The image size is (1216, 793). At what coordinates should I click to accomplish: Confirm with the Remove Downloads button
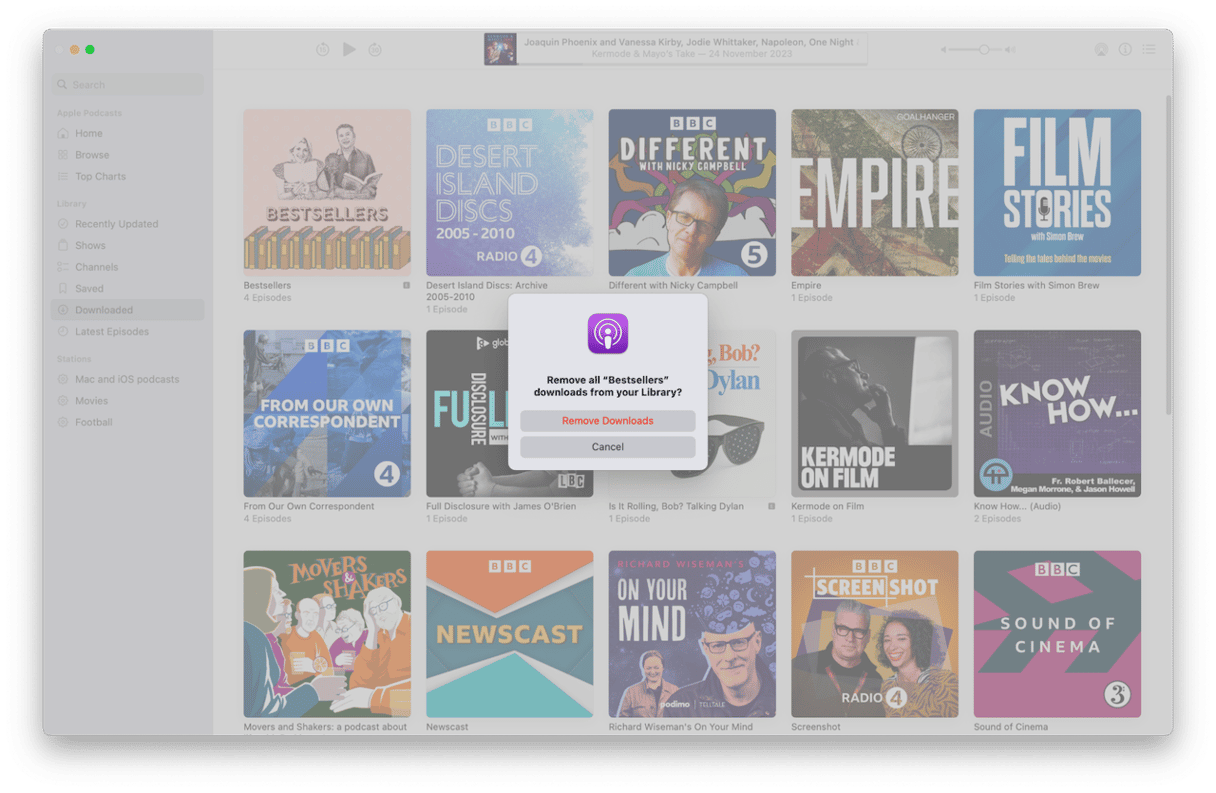click(607, 421)
